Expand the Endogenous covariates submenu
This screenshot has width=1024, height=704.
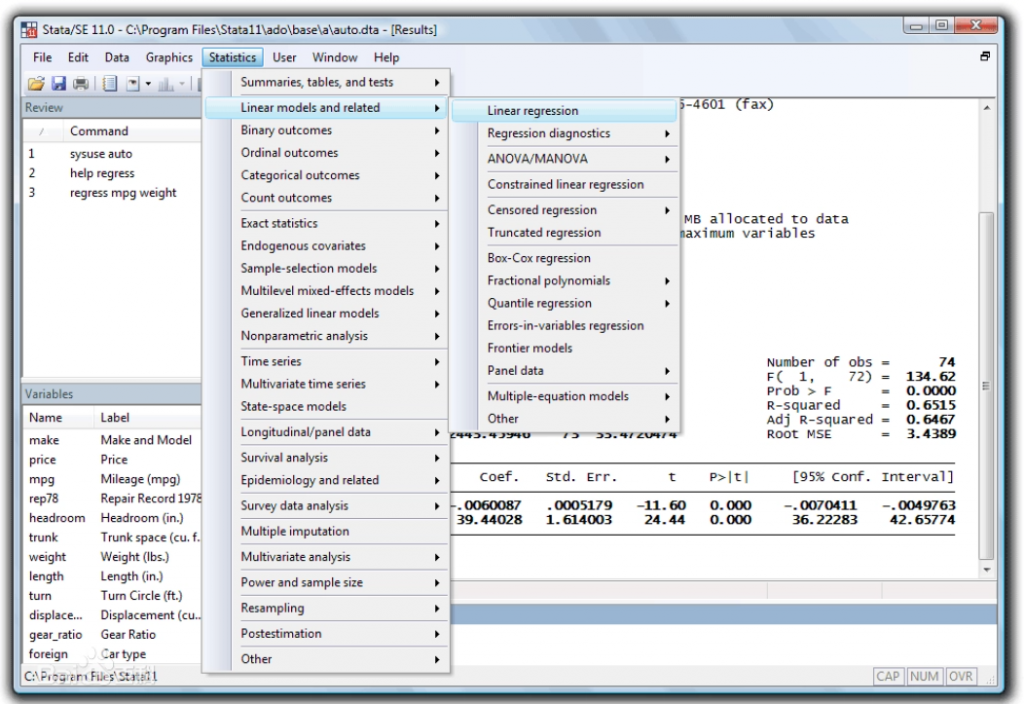[x=326, y=246]
